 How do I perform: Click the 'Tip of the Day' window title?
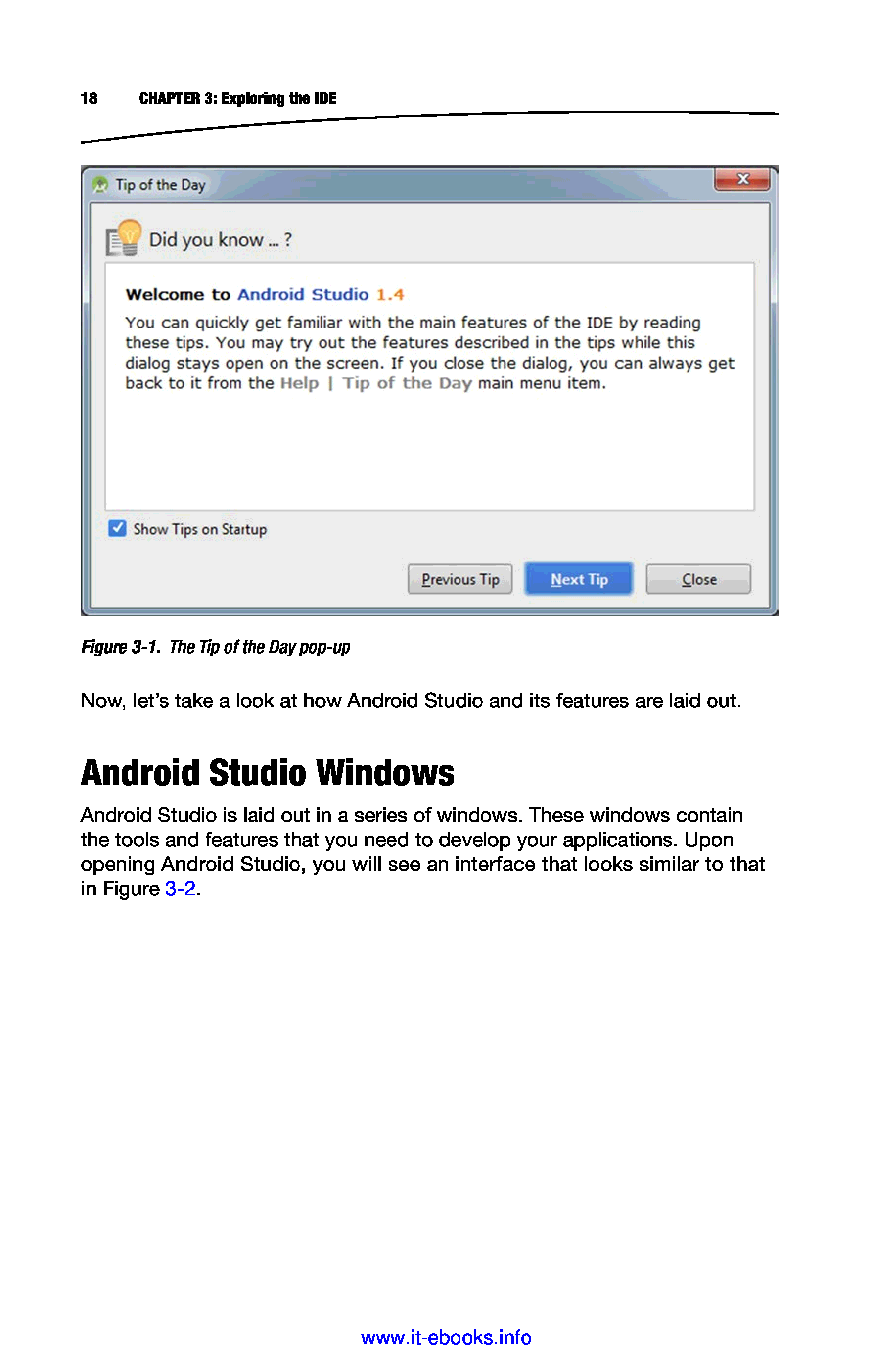(x=160, y=185)
